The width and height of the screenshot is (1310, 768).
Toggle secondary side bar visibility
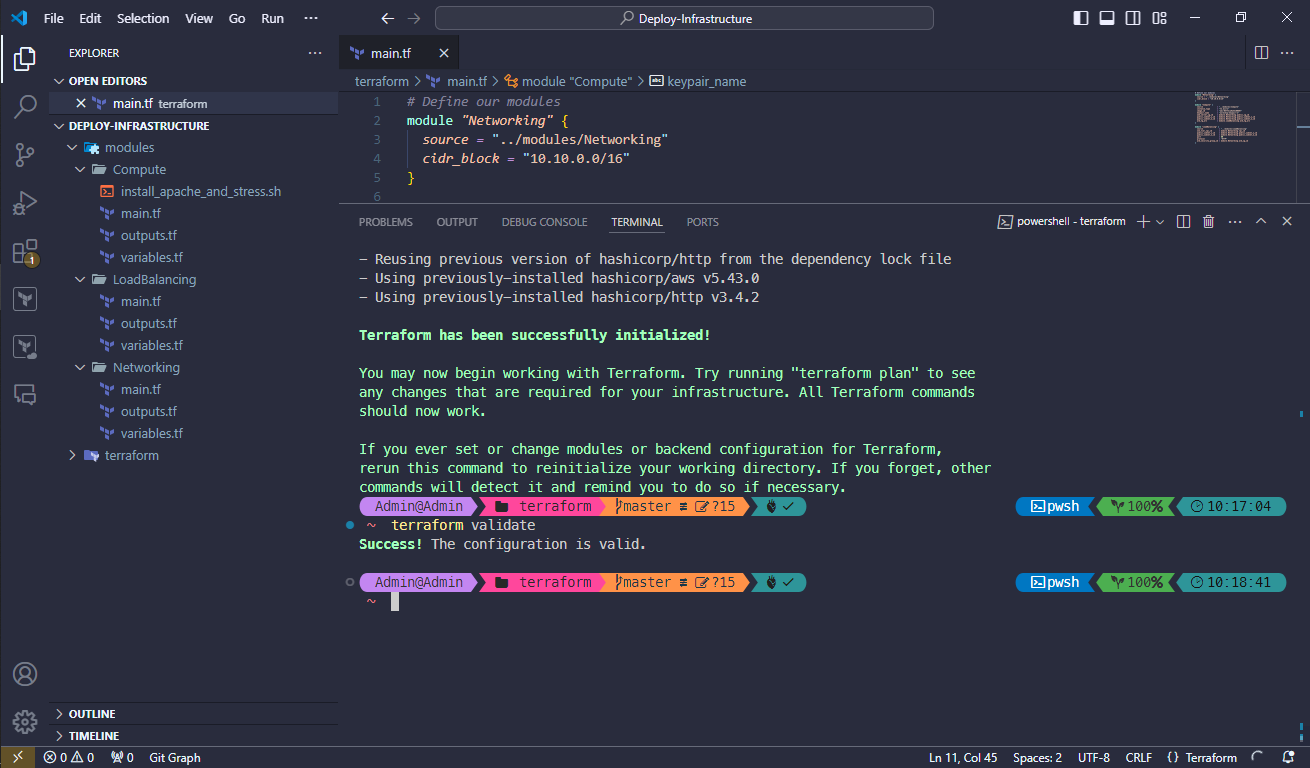pyautogui.click(x=1134, y=18)
